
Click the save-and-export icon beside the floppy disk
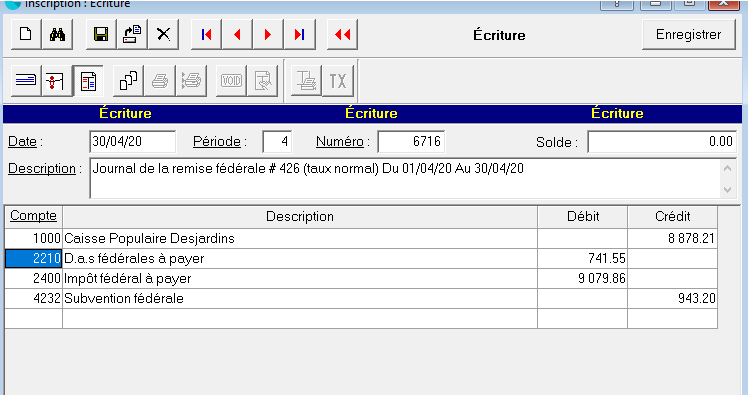click(x=132, y=34)
